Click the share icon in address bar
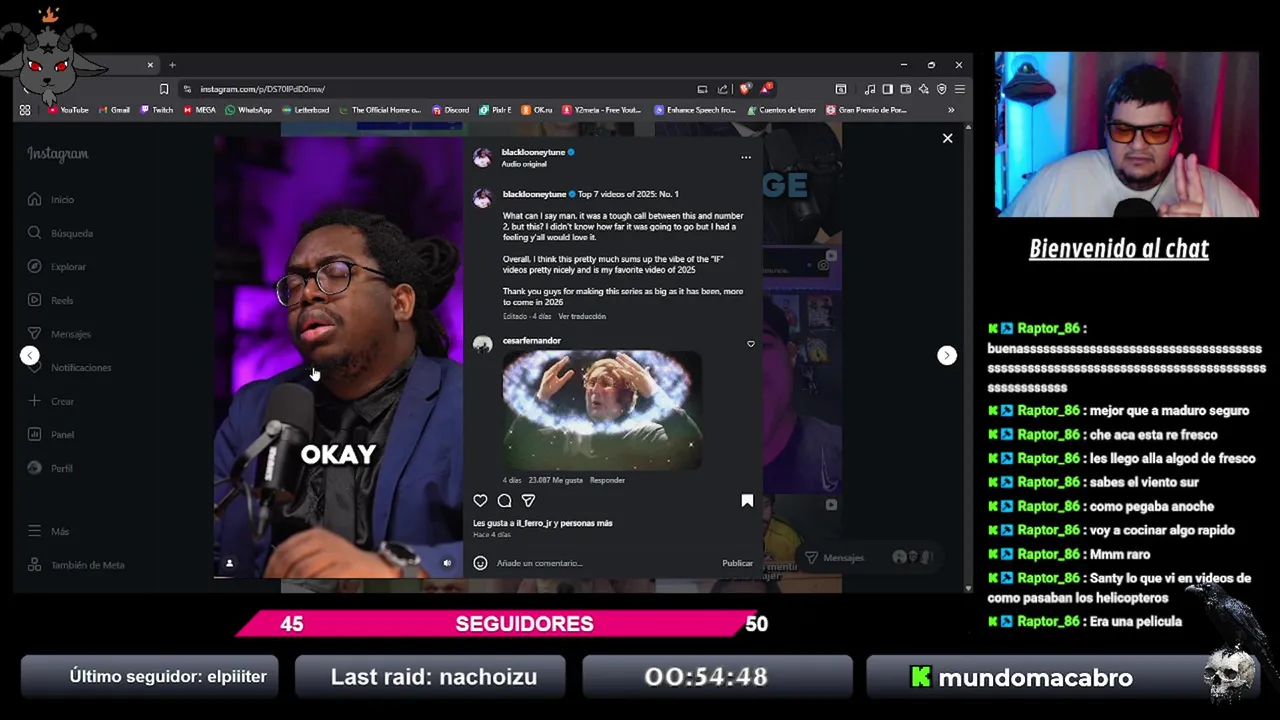Image resolution: width=1280 pixels, height=720 pixels. [x=722, y=89]
